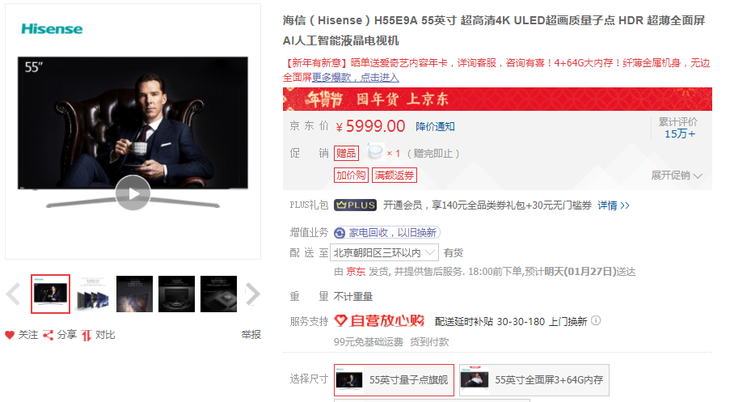Click the 分享 share icon
Image resolution: width=730 pixels, height=402 pixels.
48,335
